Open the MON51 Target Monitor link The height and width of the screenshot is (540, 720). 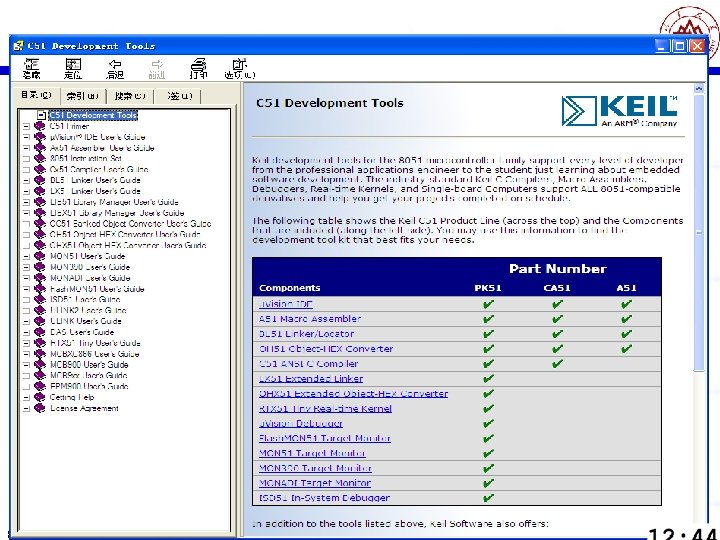(312, 453)
